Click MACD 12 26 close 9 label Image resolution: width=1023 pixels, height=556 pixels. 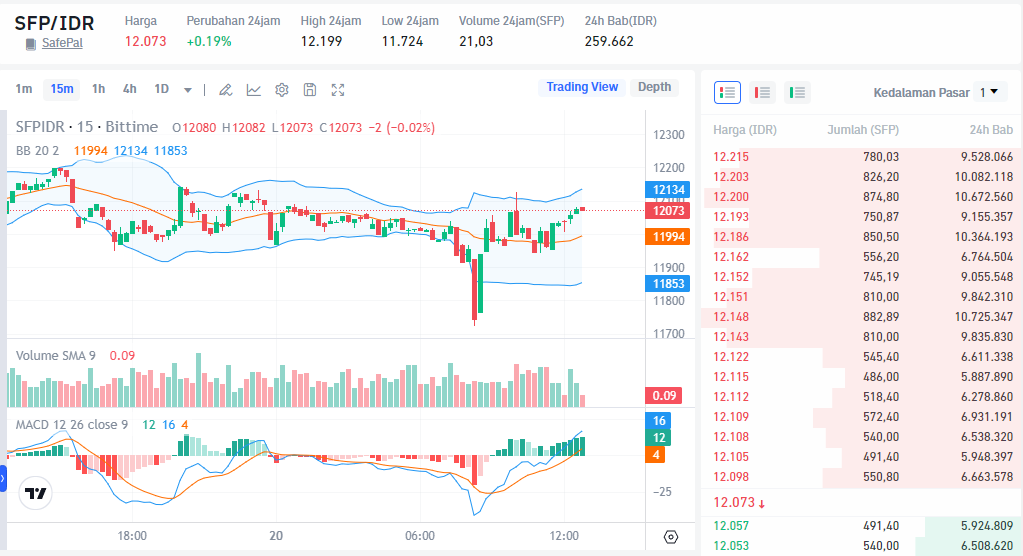(x=72, y=425)
